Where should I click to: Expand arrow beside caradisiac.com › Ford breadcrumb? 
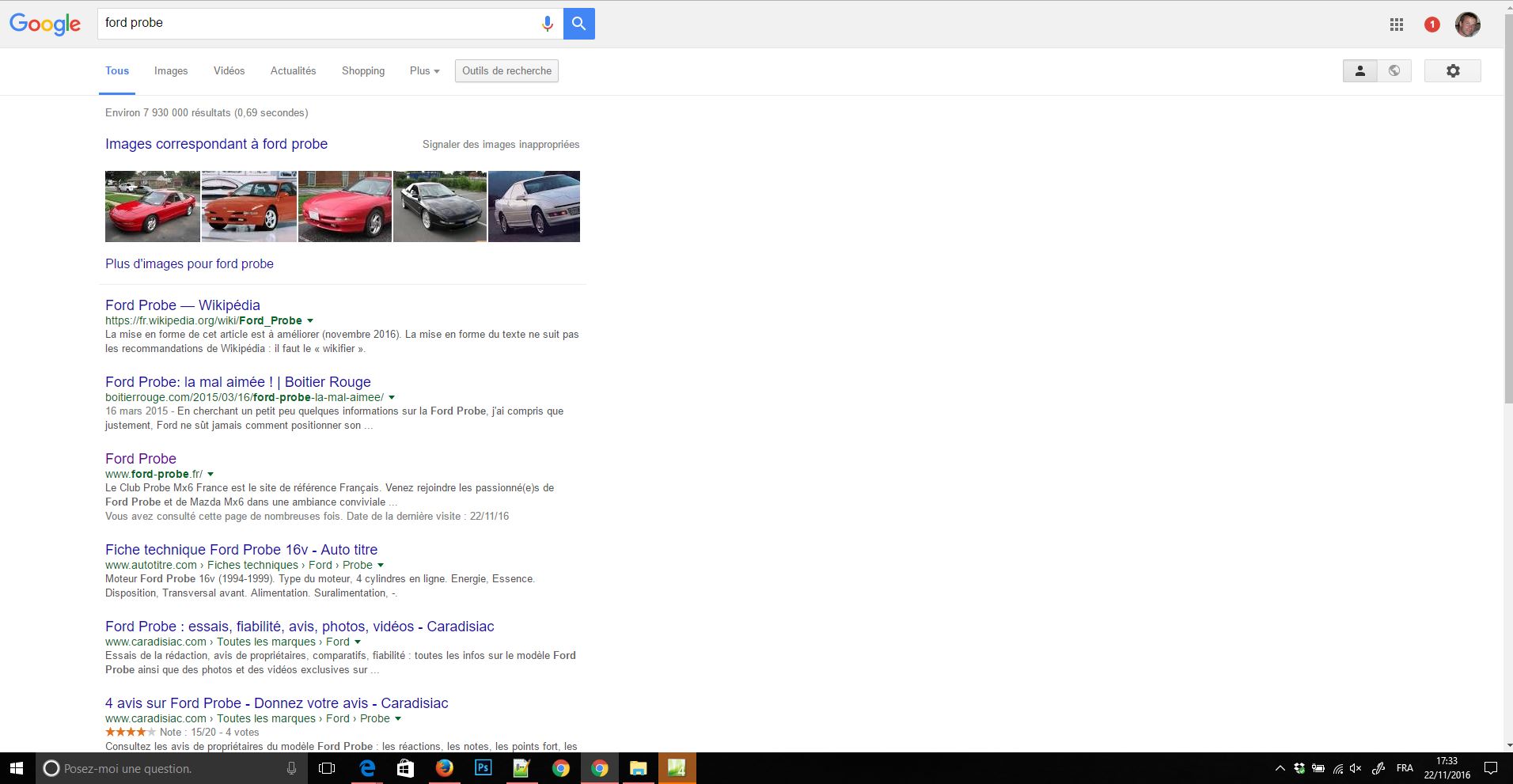tap(358, 642)
